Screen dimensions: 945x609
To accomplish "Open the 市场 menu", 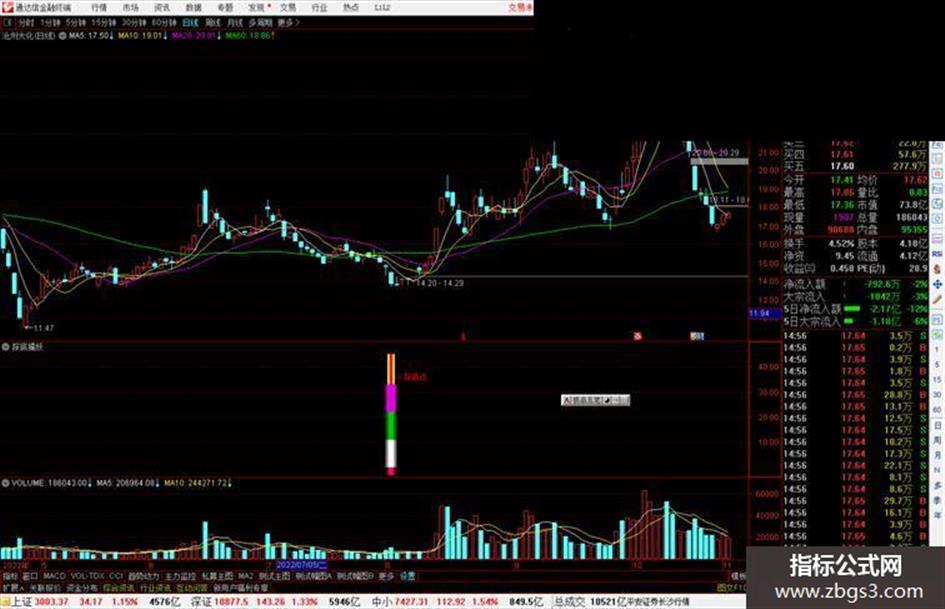I will click(130, 7).
